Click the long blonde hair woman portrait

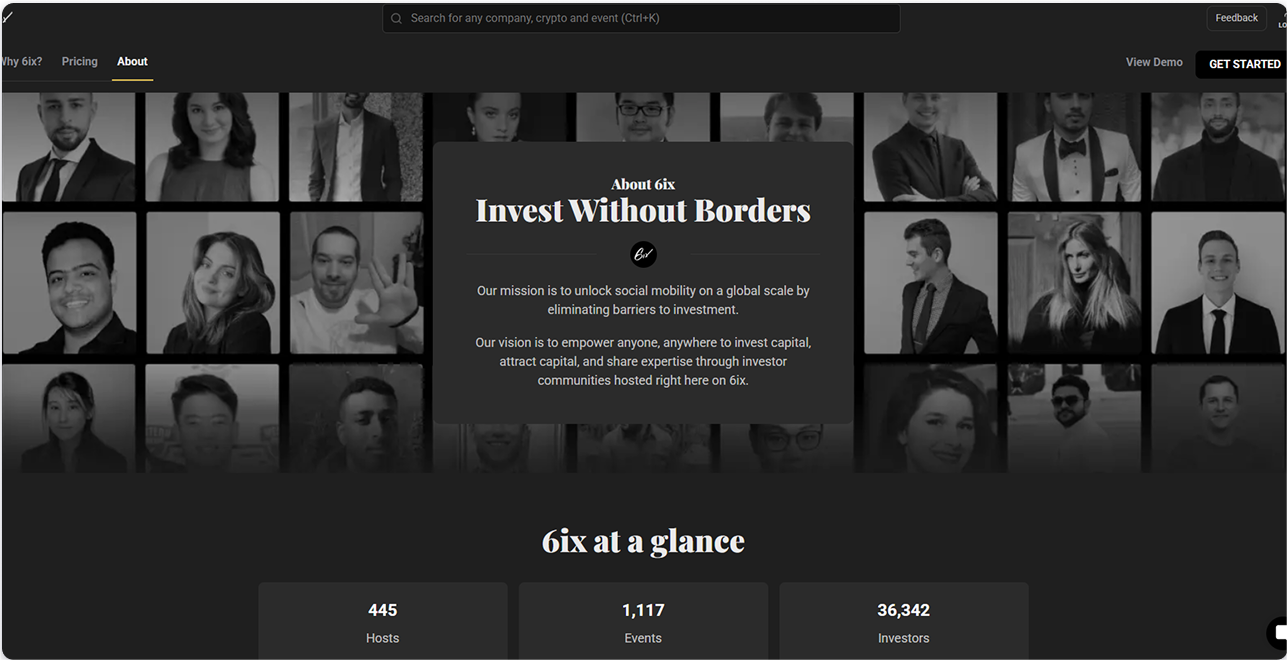[1074, 283]
